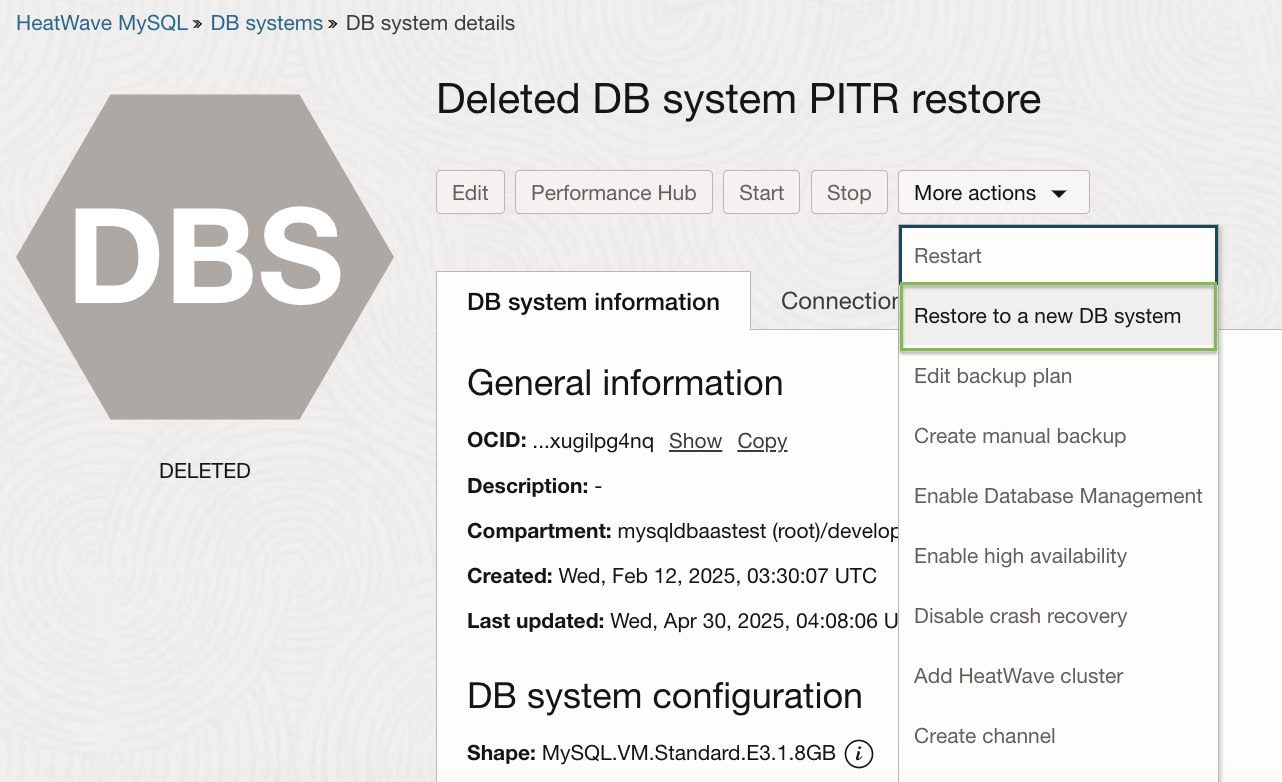Go back to HeatWave MySQL home

coord(101,22)
